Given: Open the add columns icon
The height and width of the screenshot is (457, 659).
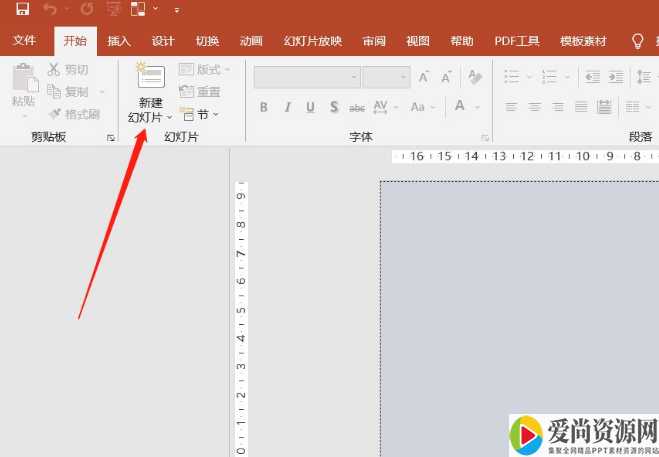Looking at the screenshot, I should click(x=633, y=107).
